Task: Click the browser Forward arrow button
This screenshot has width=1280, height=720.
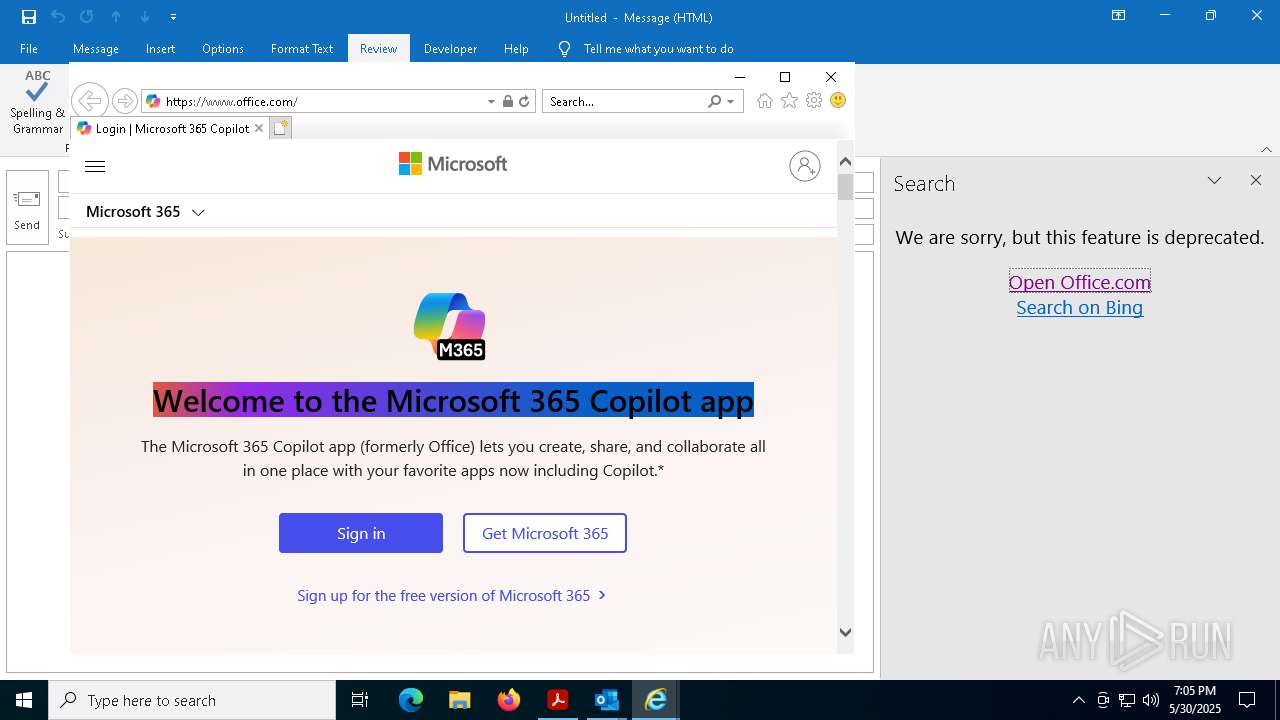Action: tap(125, 101)
